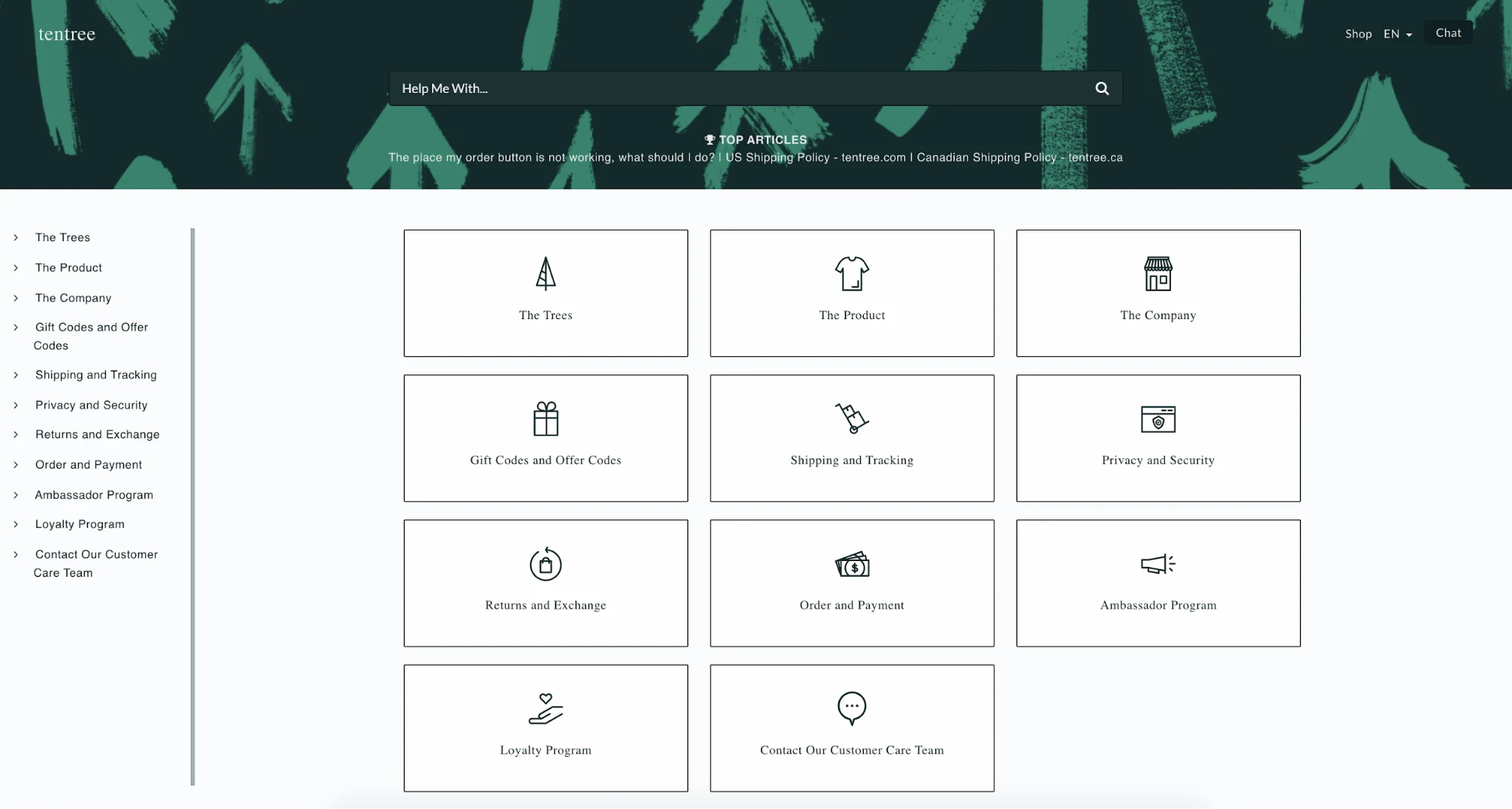Expand The Product chevron in the sidebar
Image resolution: width=1512 pixels, height=809 pixels.
click(16, 268)
